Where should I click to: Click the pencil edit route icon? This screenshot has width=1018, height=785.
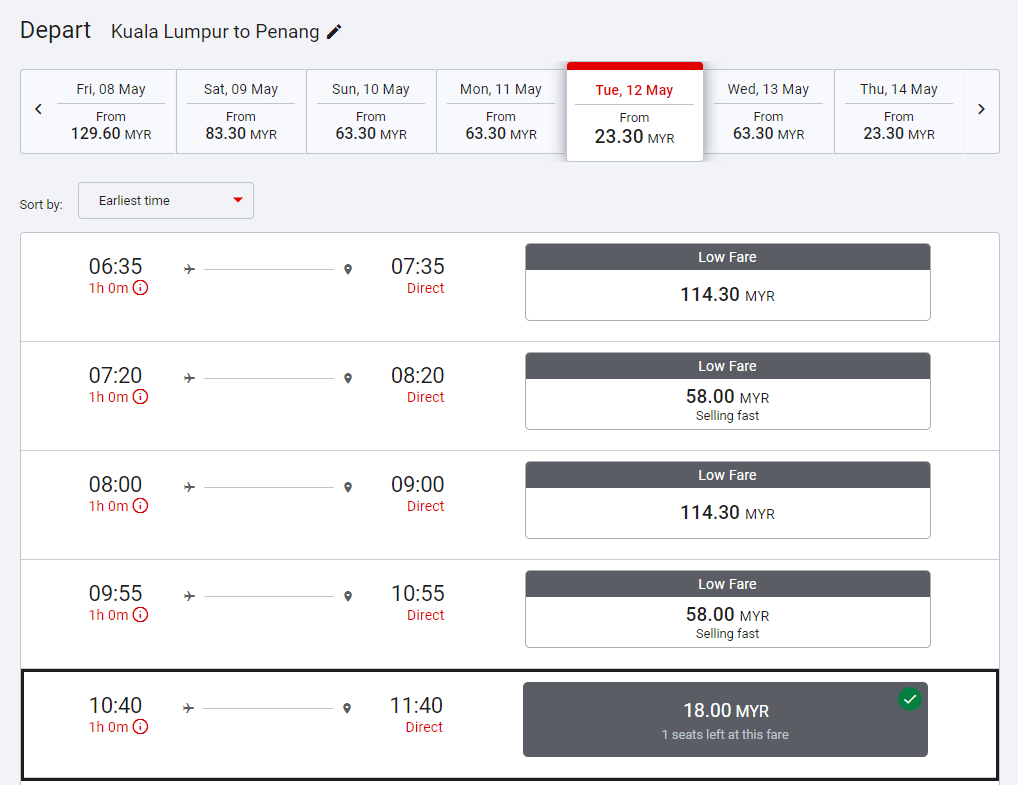334,32
